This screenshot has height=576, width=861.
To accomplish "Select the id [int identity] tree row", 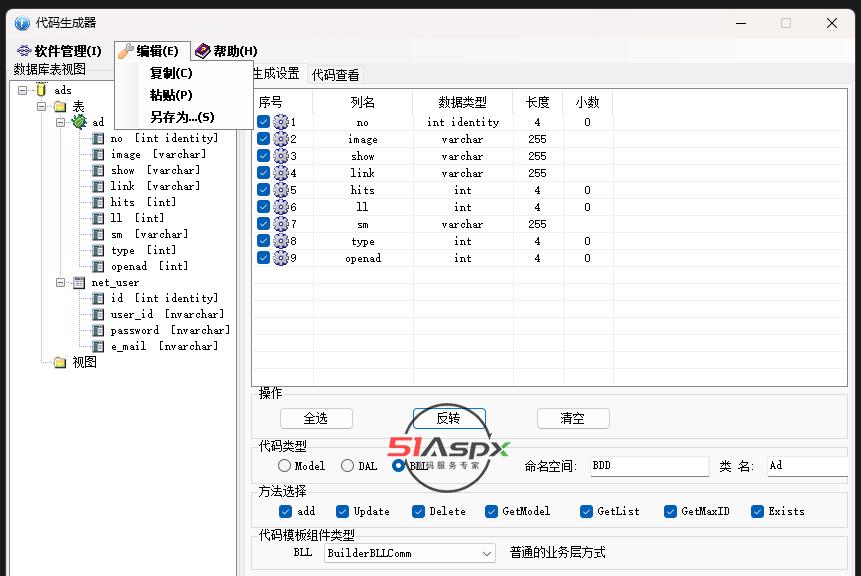I will (164, 298).
